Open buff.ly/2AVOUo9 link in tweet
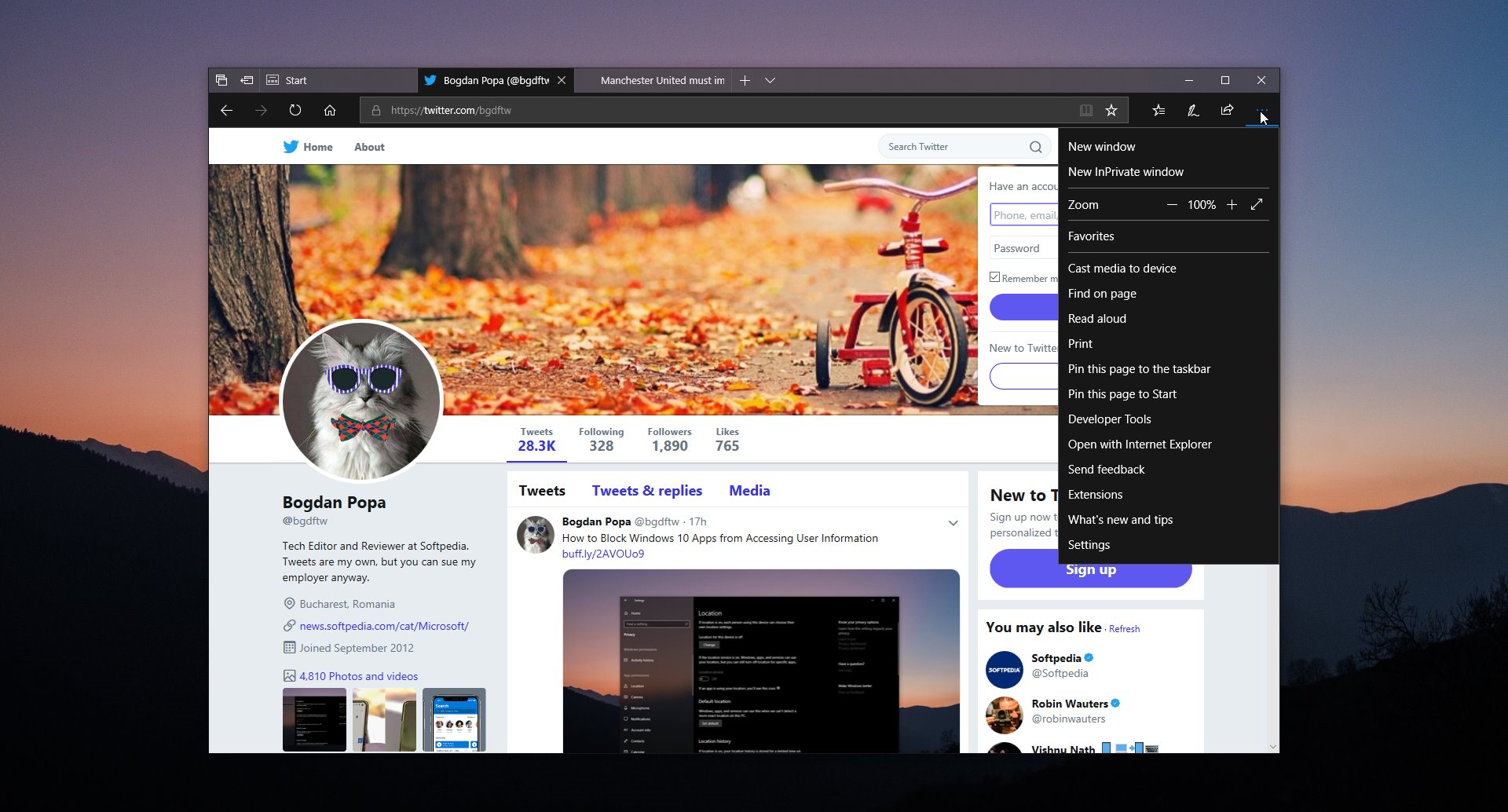Screen dimensions: 1508x812 click(603, 554)
